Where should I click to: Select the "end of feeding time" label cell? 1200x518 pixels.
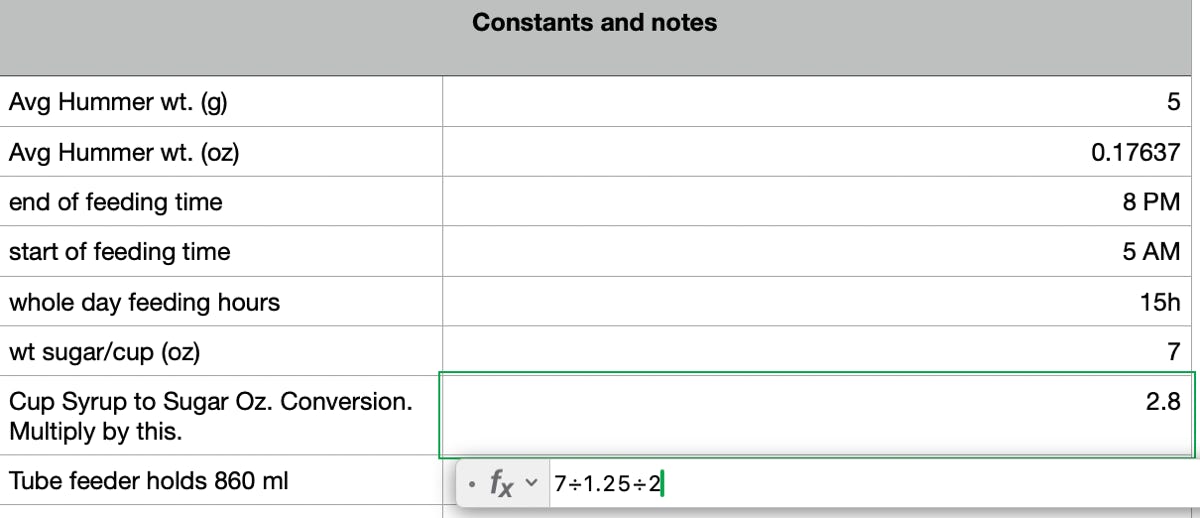(x=221, y=201)
